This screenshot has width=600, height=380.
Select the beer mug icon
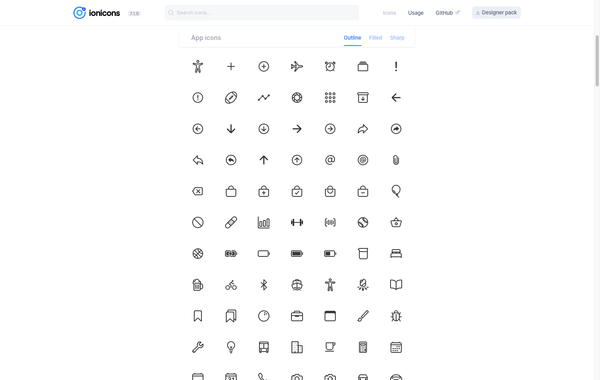[x=197, y=285]
